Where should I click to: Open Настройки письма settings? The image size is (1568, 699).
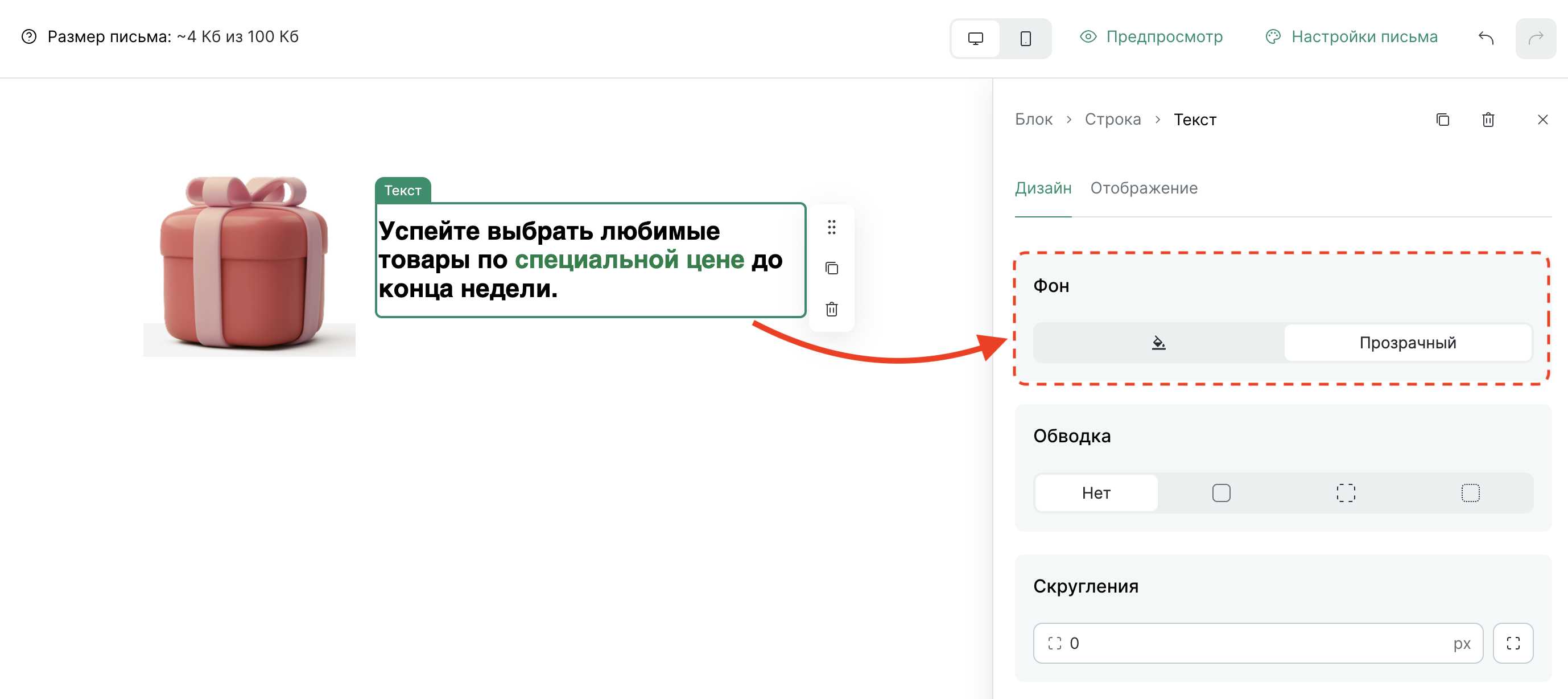click(1351, 37)
